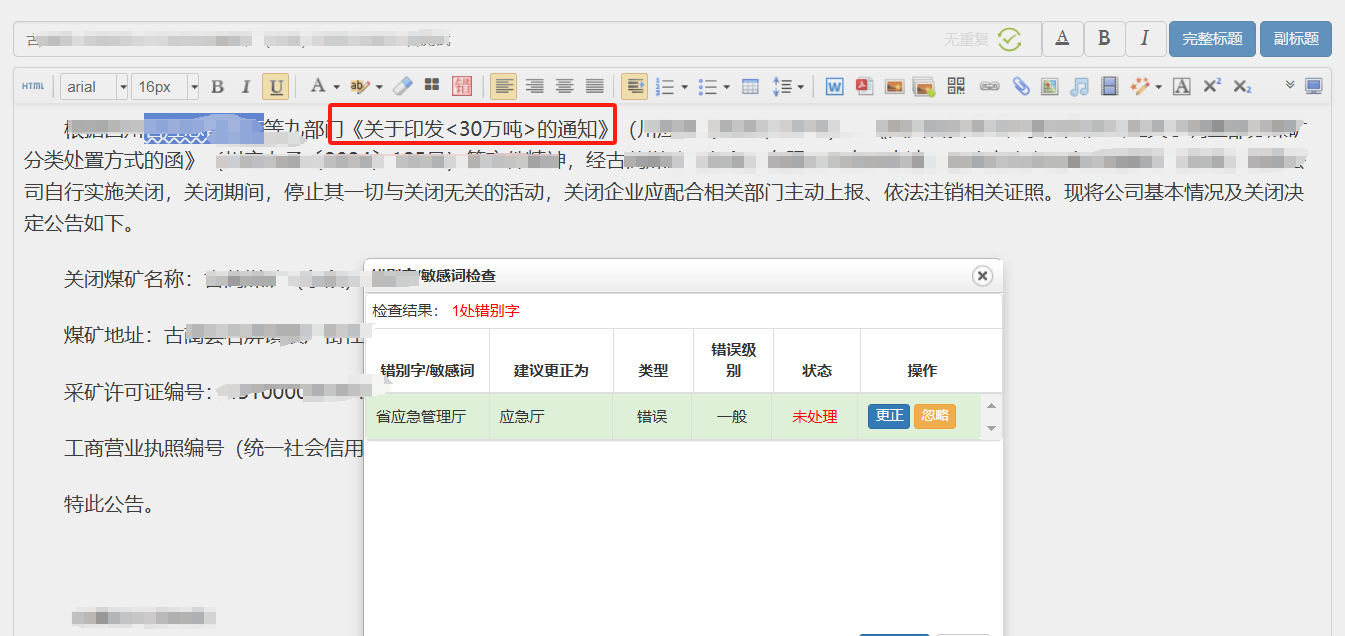Viewport: 1345px width, 636px height.
Task: Open the font color dropdown arrow
Action: [336, 87]
